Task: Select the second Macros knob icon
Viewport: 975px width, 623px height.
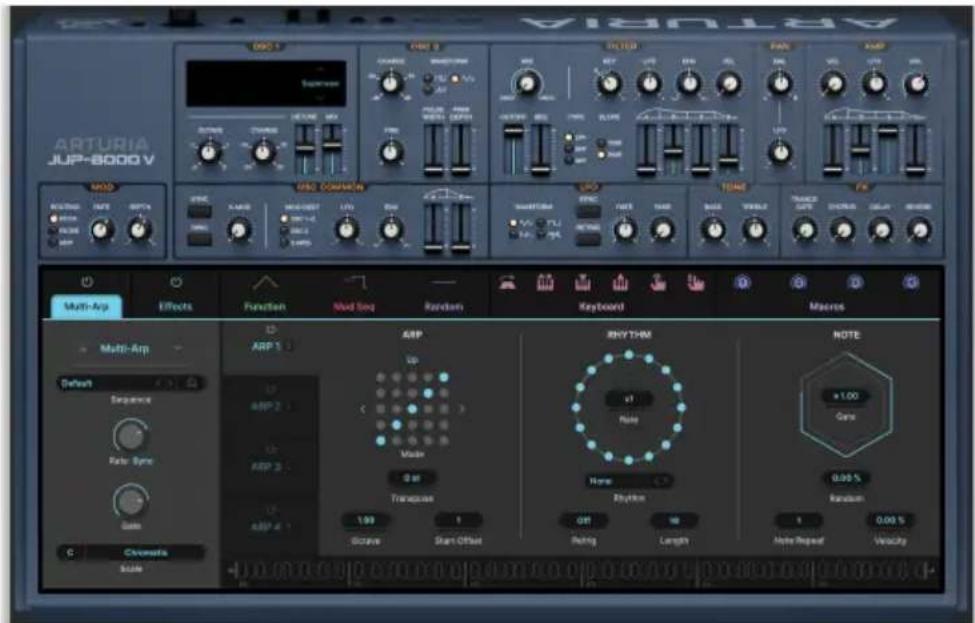Action: click(798, 284)
